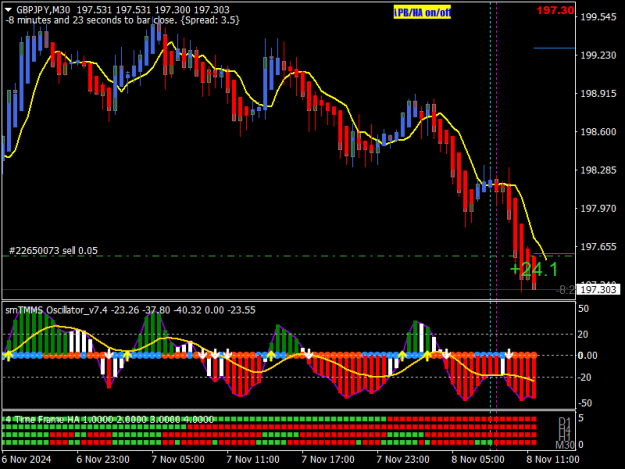This screenshot has height=469, width=625.
Task: Click the current price tag 197.303
Action: tap(598, 290)
